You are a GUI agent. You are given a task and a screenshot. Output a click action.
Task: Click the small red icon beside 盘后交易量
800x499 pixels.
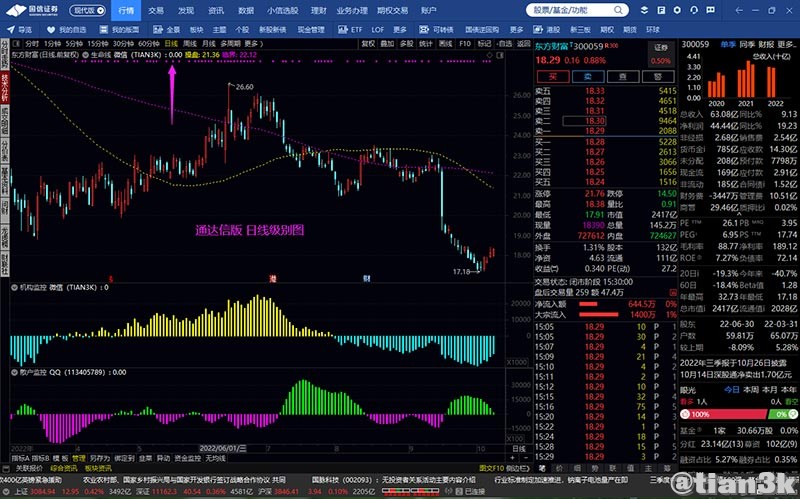tap(672, 292)
